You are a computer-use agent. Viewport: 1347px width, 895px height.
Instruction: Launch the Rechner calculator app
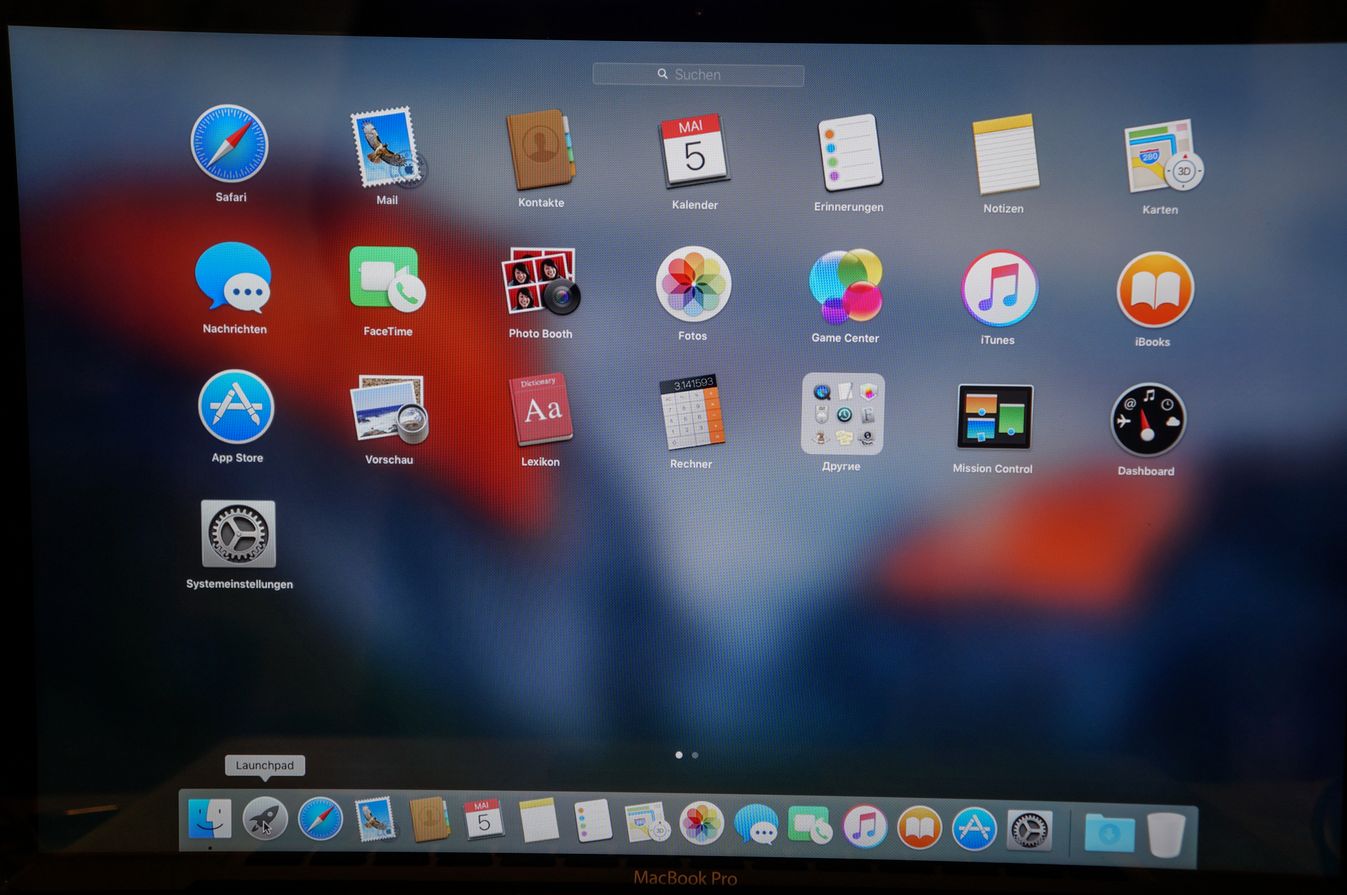point(692,413)
